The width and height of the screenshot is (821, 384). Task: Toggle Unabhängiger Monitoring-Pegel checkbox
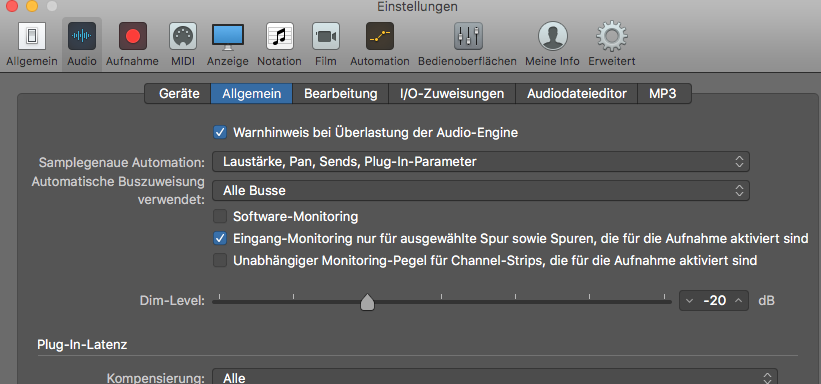pos(220,260)
